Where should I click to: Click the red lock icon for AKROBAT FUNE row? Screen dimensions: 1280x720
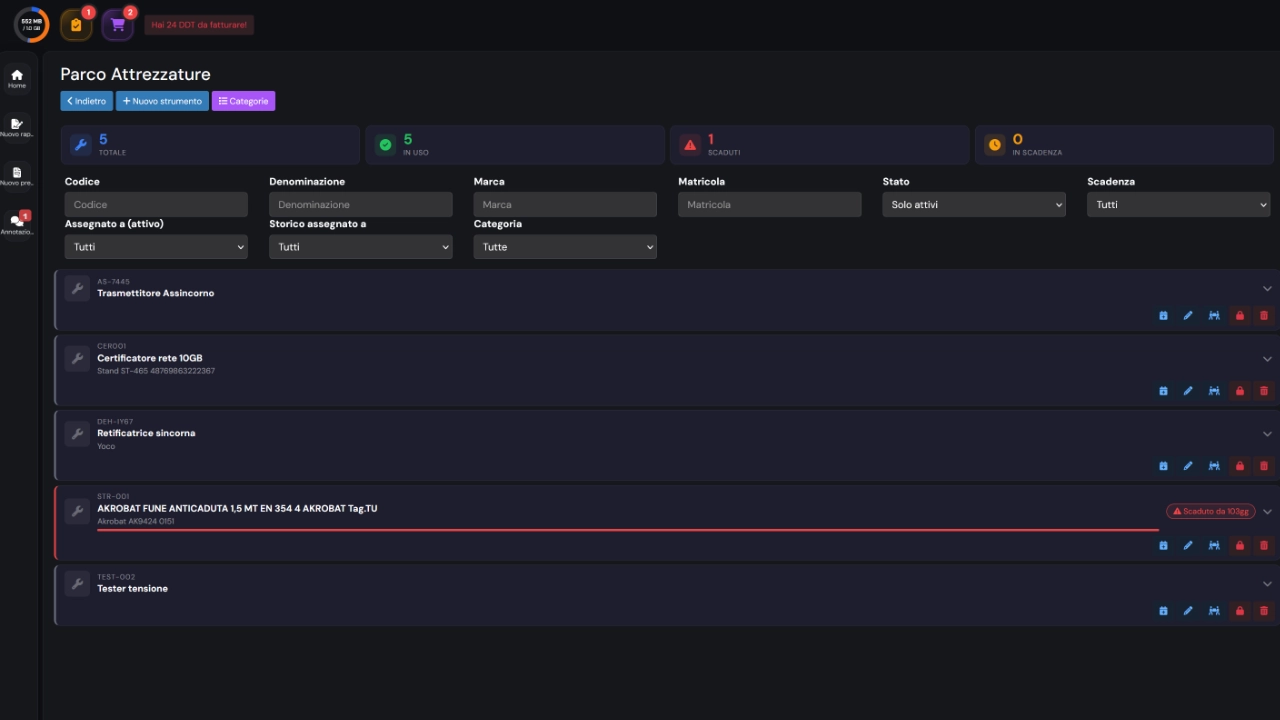pyautogui.click(x=1240, y=546)
